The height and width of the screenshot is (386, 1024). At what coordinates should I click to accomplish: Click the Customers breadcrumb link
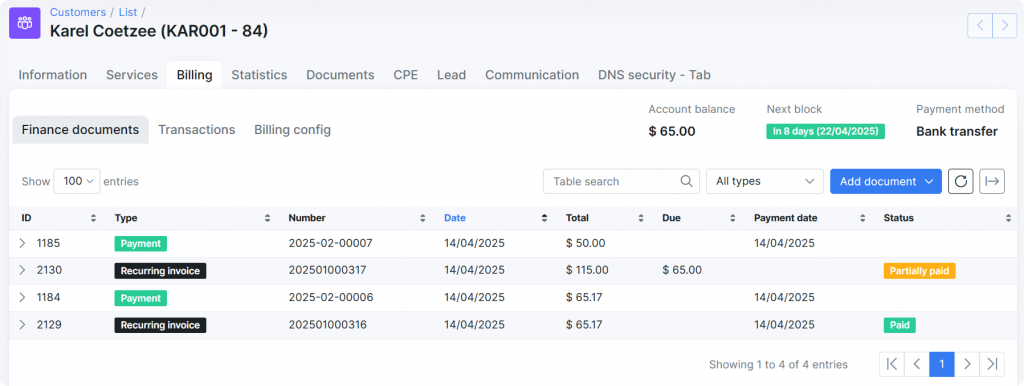click(78, 12)
